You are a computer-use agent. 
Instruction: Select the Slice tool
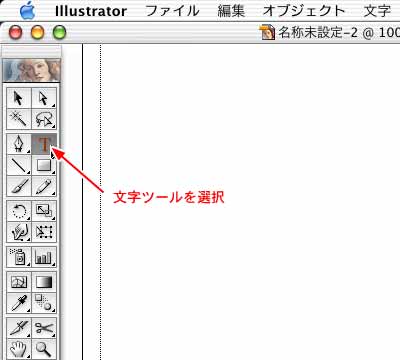tap(19, 328)
